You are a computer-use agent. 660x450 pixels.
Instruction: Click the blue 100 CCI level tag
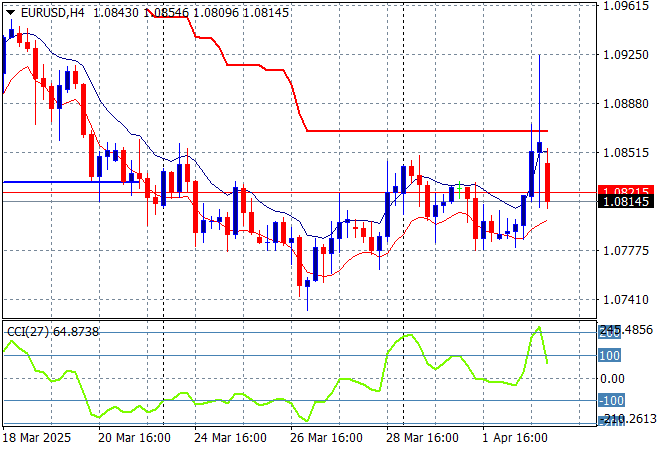pos(611,355)
